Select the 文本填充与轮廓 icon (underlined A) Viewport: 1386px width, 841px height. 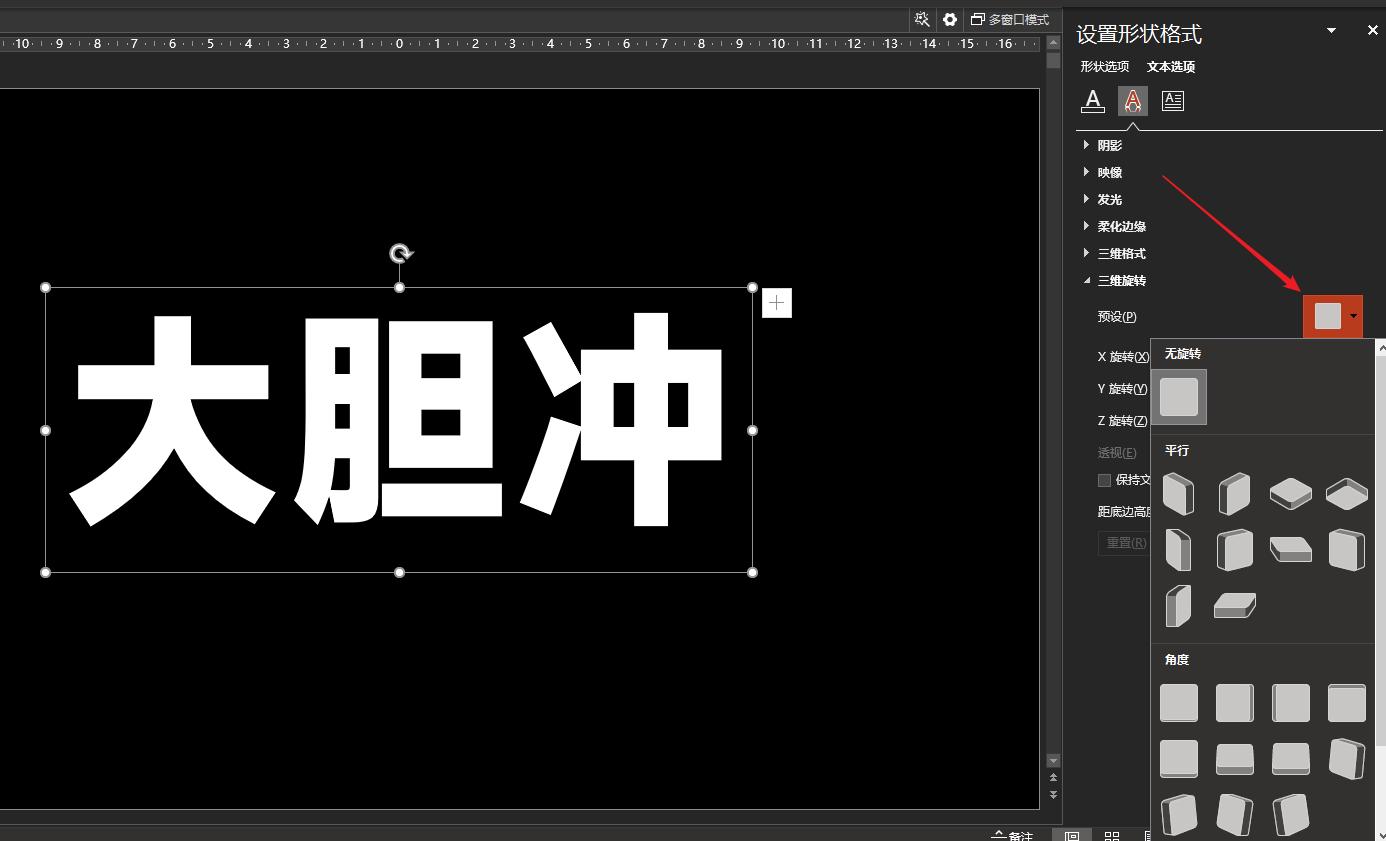[x=1092, y=100]
